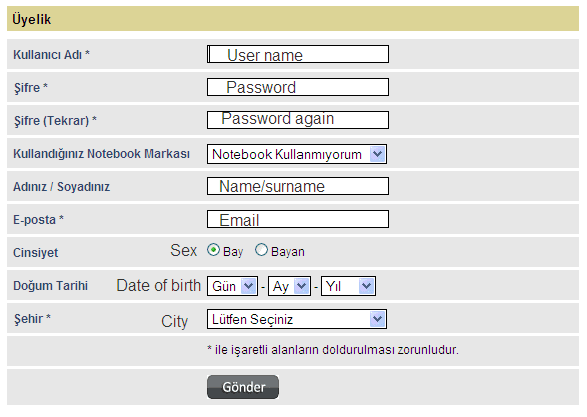Click the Adınız / Soyadınız name field

pos(298,186)
